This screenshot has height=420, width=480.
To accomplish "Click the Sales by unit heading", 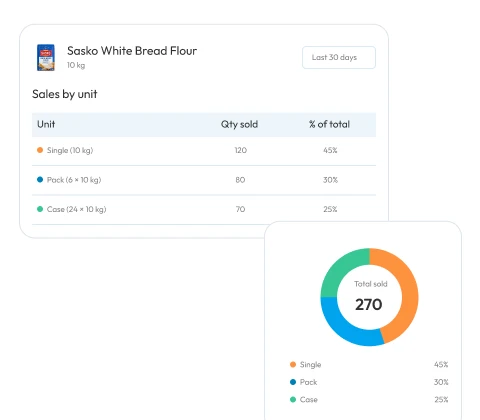I will [x=65, y=94].
